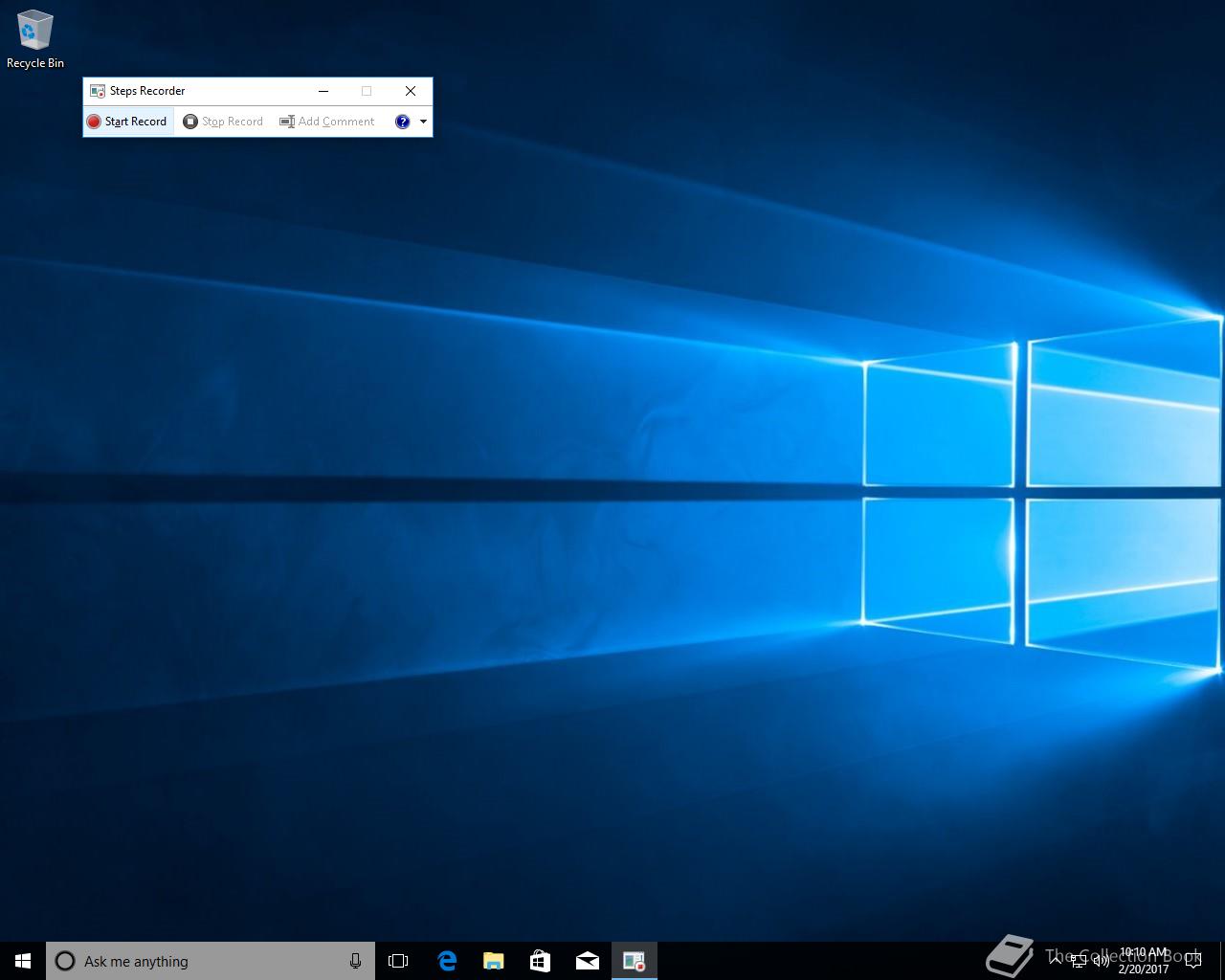Click the network icon in system tray
The image size is (1225, 980).
click(x=1079, y=961)
